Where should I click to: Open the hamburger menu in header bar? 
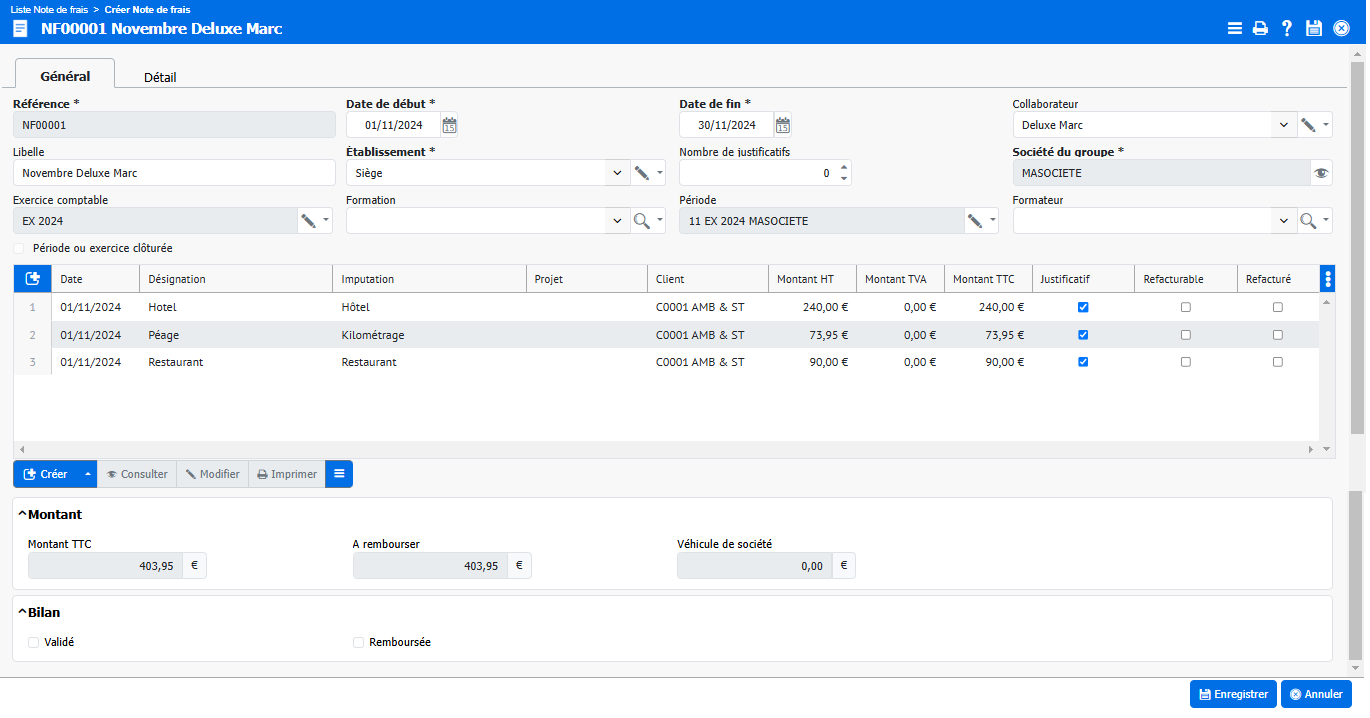1235,29
